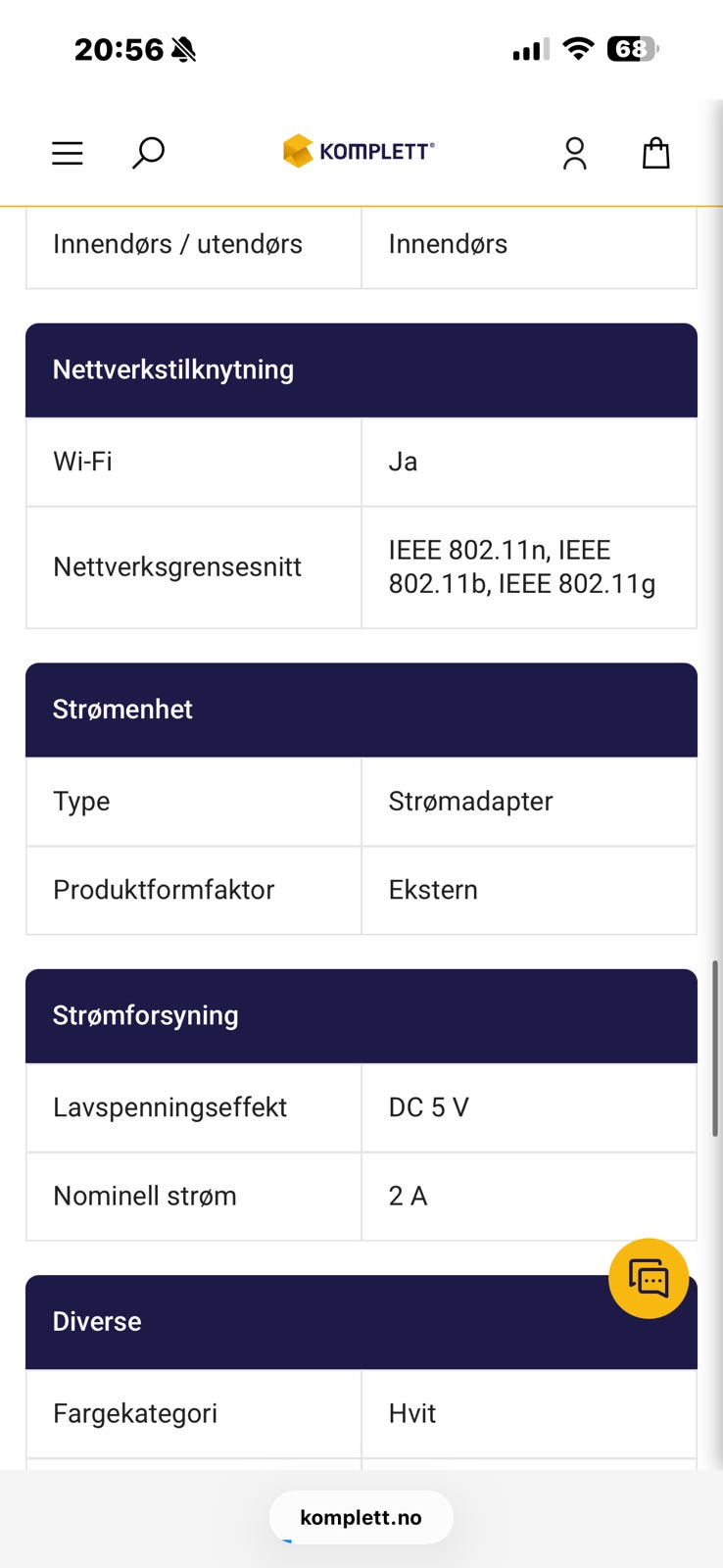Open the hamburger navigation menu
The image size is (723, 1568).
(68, 153)
